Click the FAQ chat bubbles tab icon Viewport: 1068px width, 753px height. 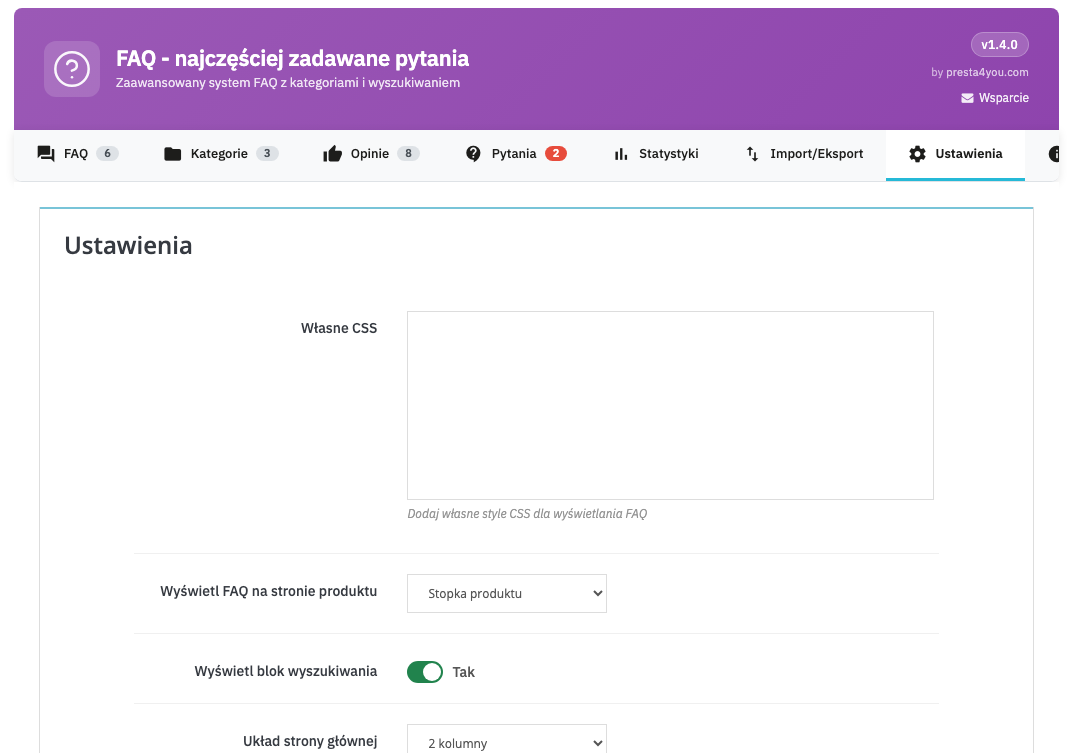click(46, 154)
